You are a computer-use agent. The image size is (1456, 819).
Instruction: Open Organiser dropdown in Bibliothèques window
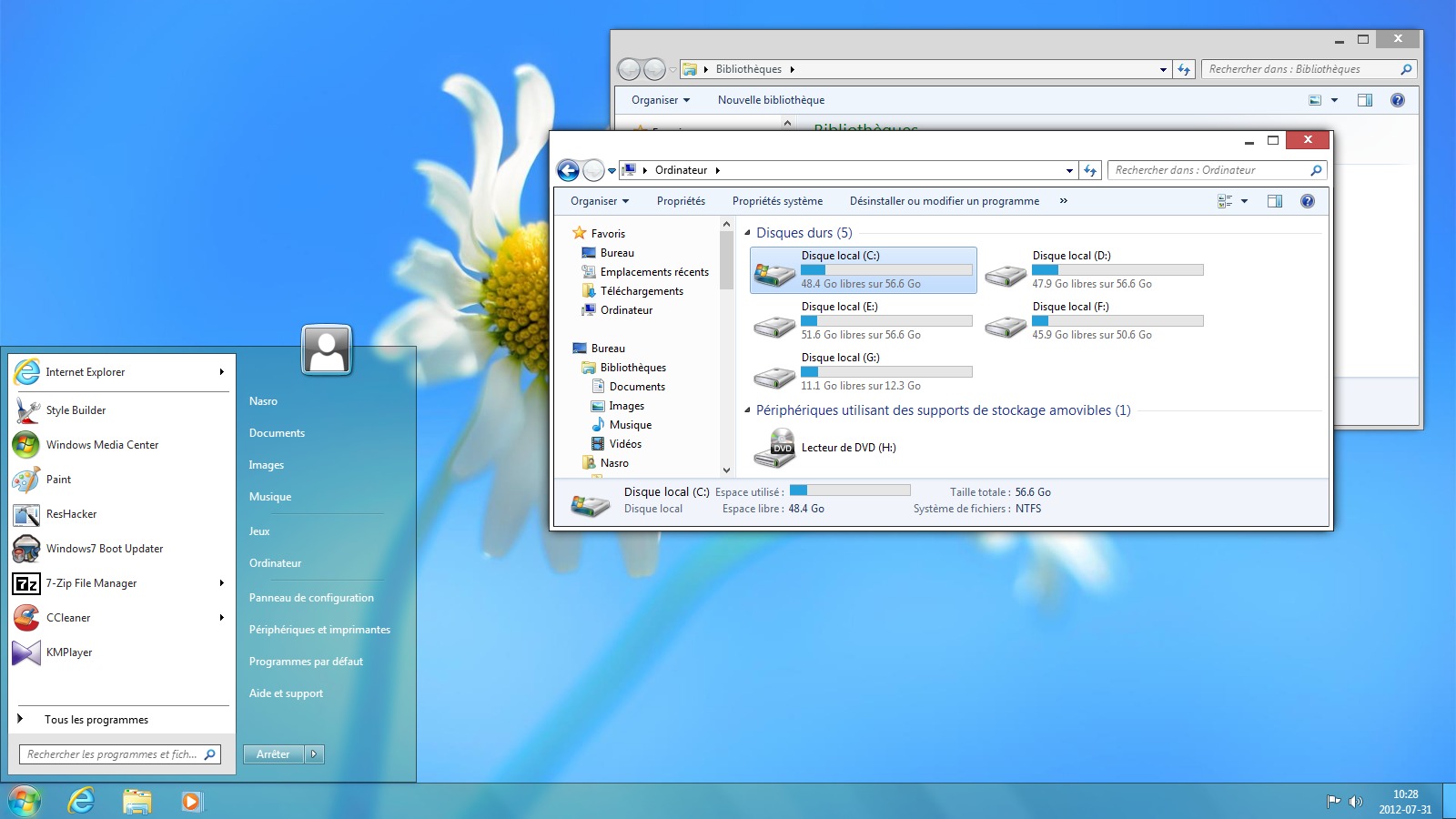(x=661, y=100)
